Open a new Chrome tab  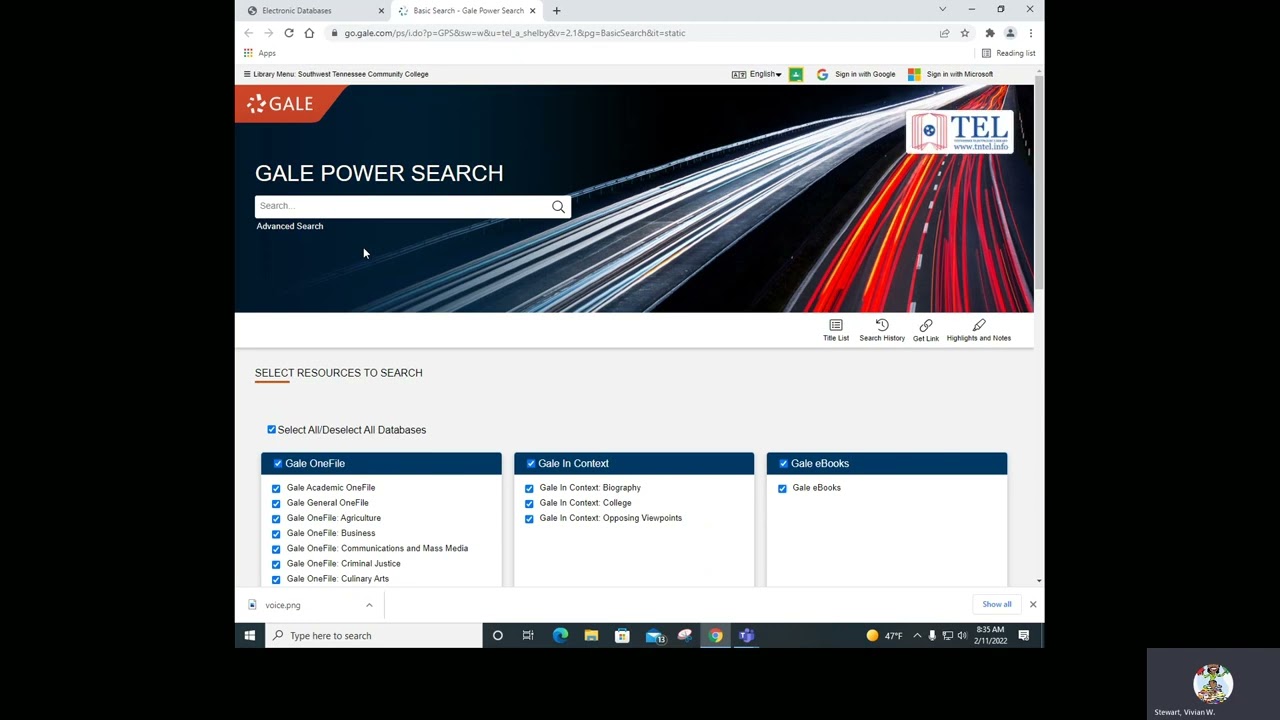[x=556, y=11]
